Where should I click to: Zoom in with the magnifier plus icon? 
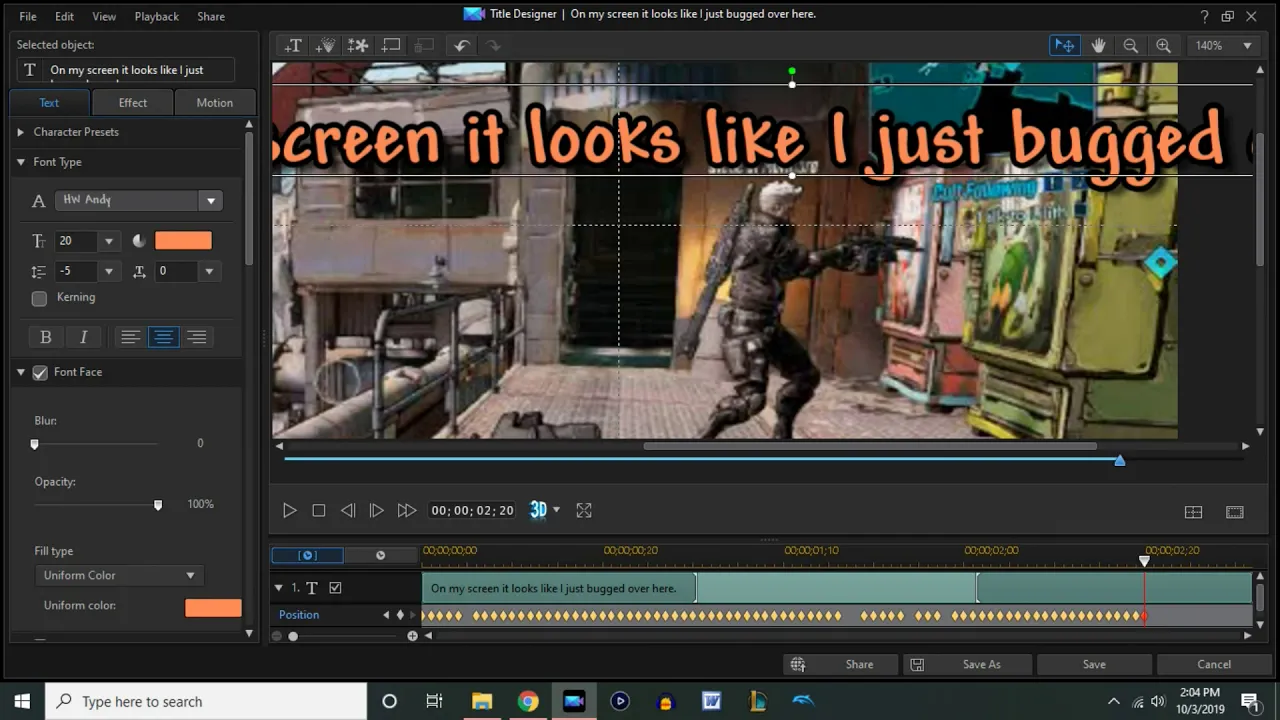tap(1163, 45)
